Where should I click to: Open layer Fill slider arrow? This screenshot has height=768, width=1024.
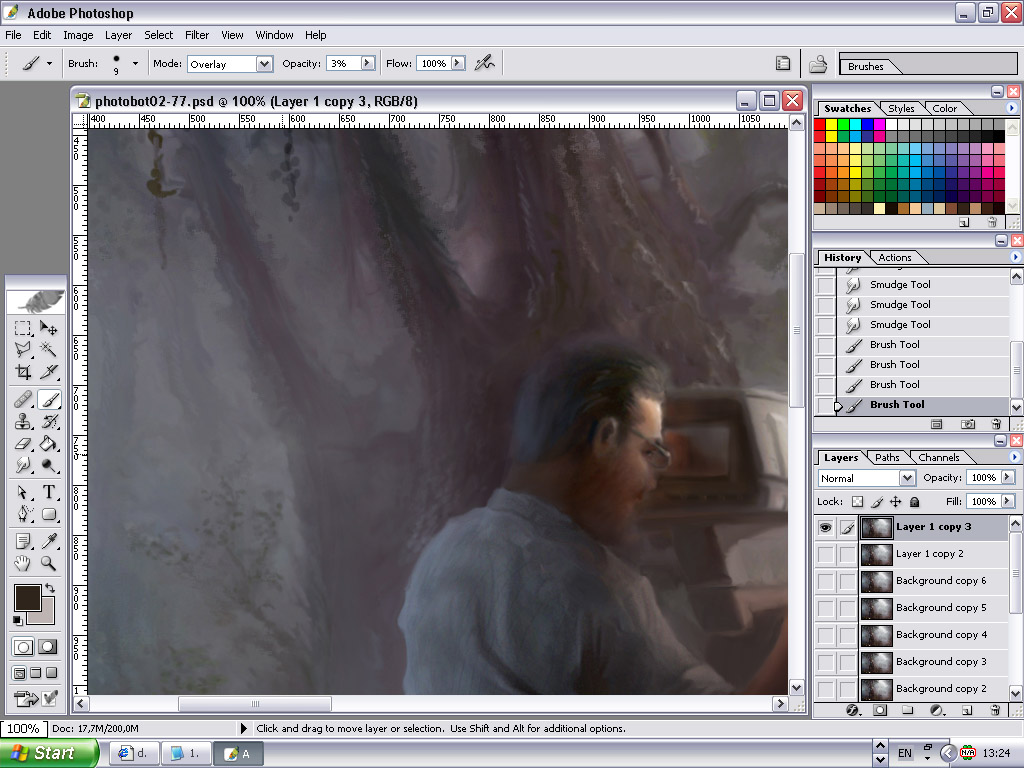pyautogui.click(x=1008, y=501)
